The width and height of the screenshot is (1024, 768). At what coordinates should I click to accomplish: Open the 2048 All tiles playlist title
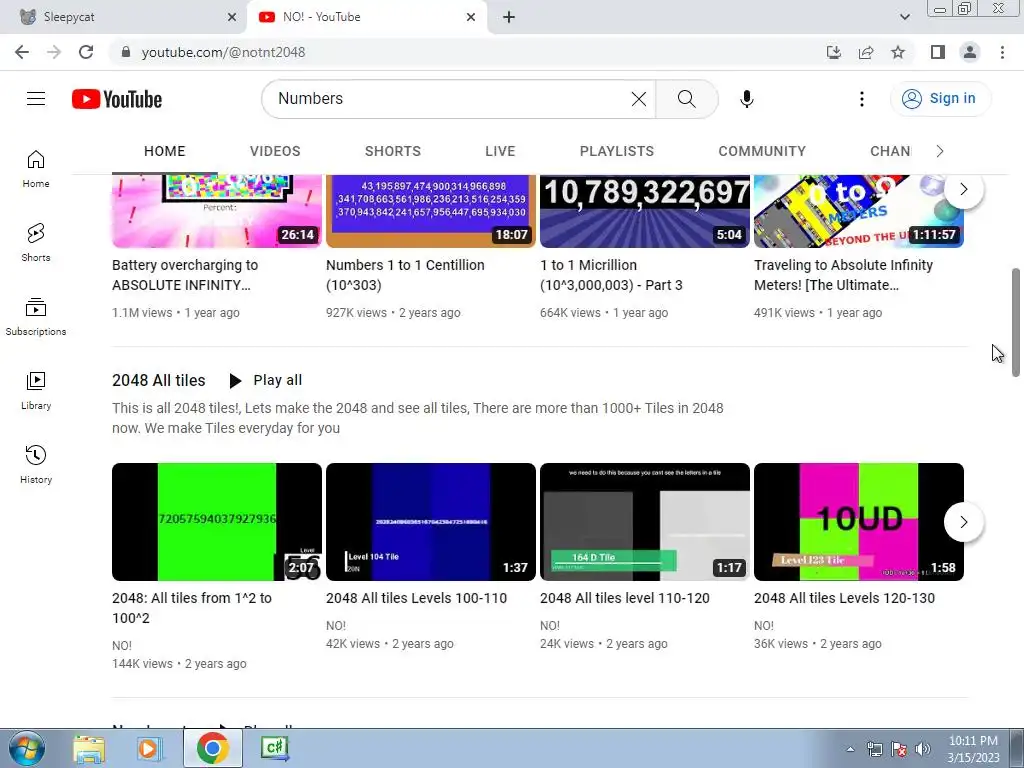[x=159, y=380]
